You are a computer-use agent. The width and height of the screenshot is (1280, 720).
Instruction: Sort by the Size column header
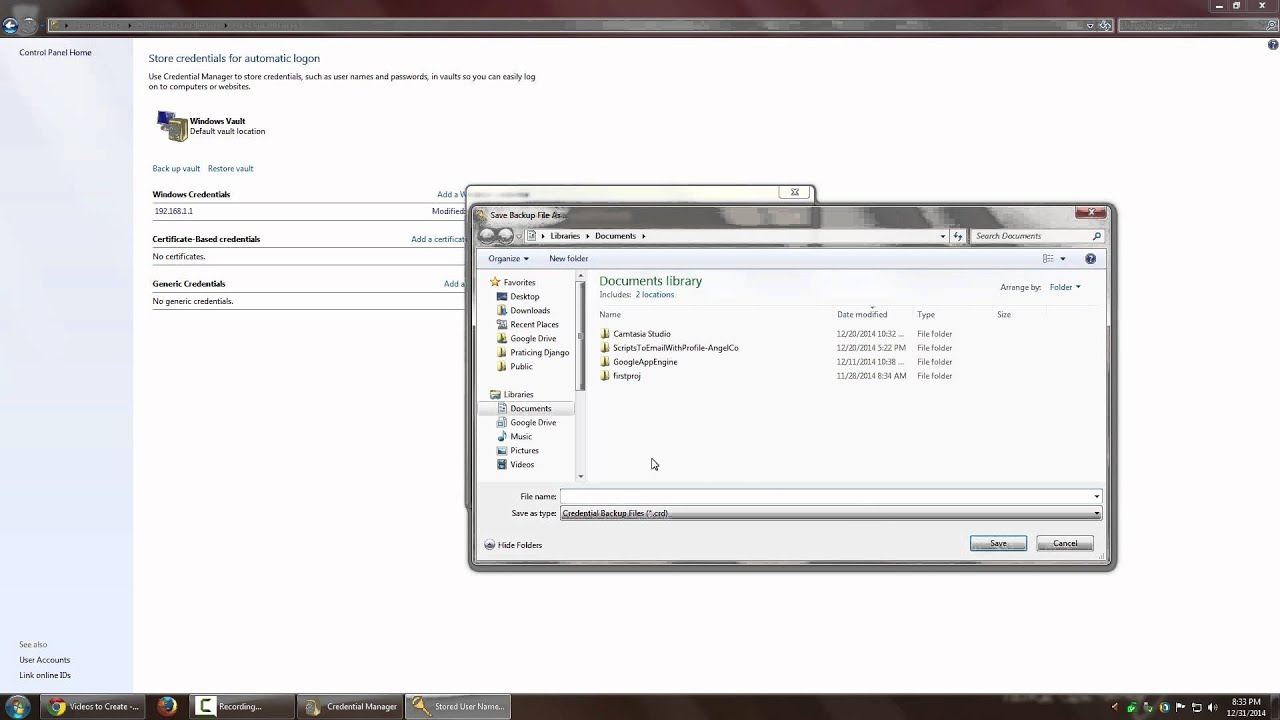tap(1004, 314)
